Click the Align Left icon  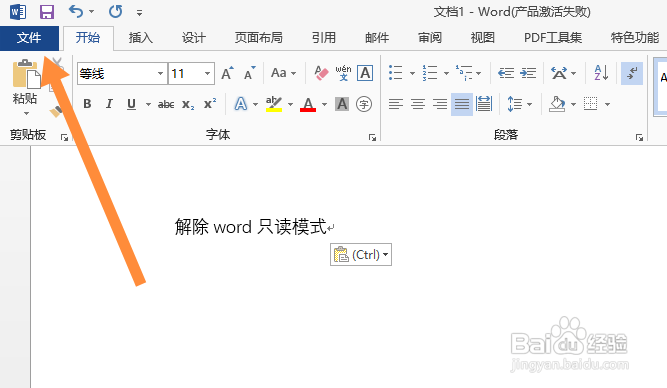click(396, 104)
